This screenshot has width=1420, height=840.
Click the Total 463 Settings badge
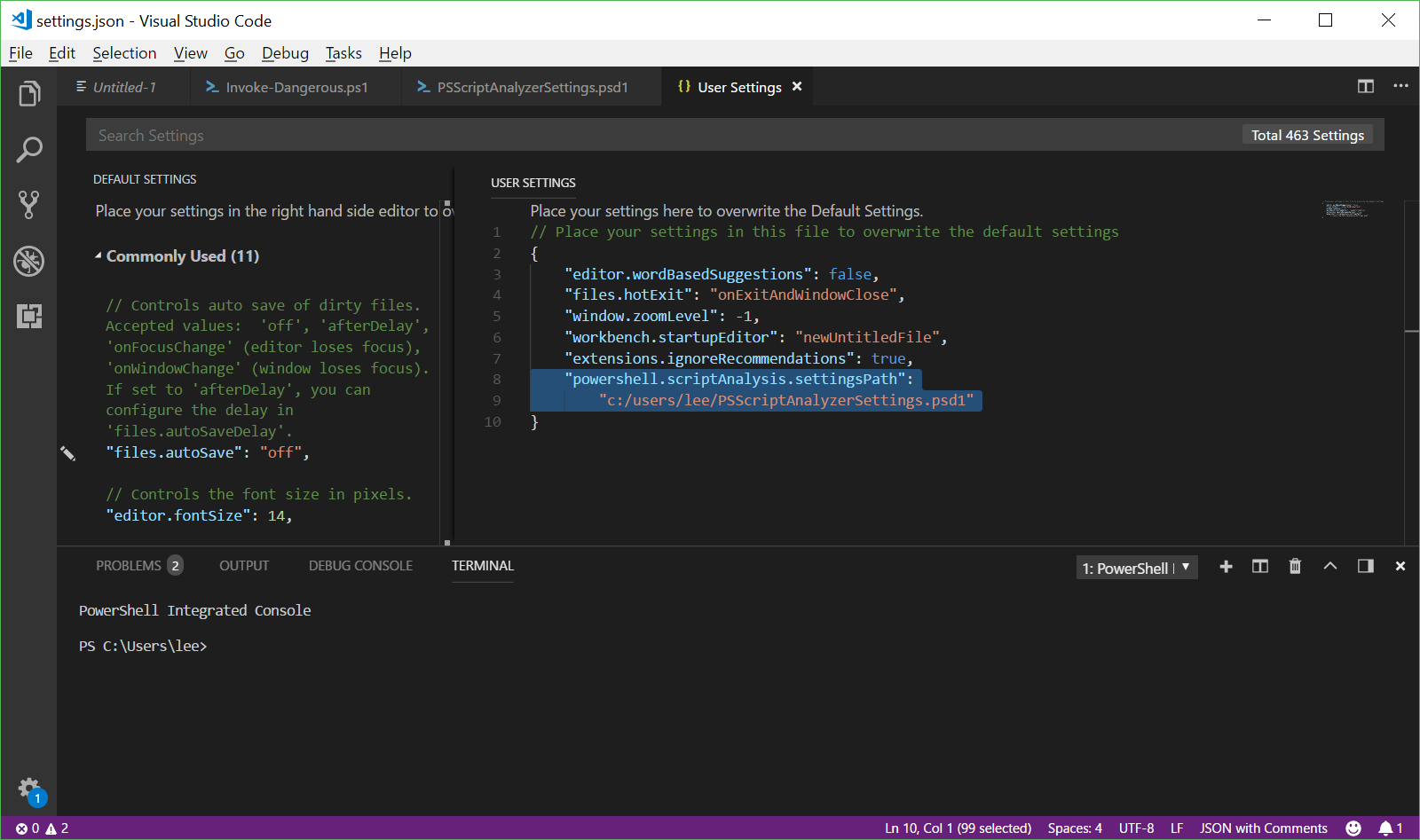pos(1307,135)
